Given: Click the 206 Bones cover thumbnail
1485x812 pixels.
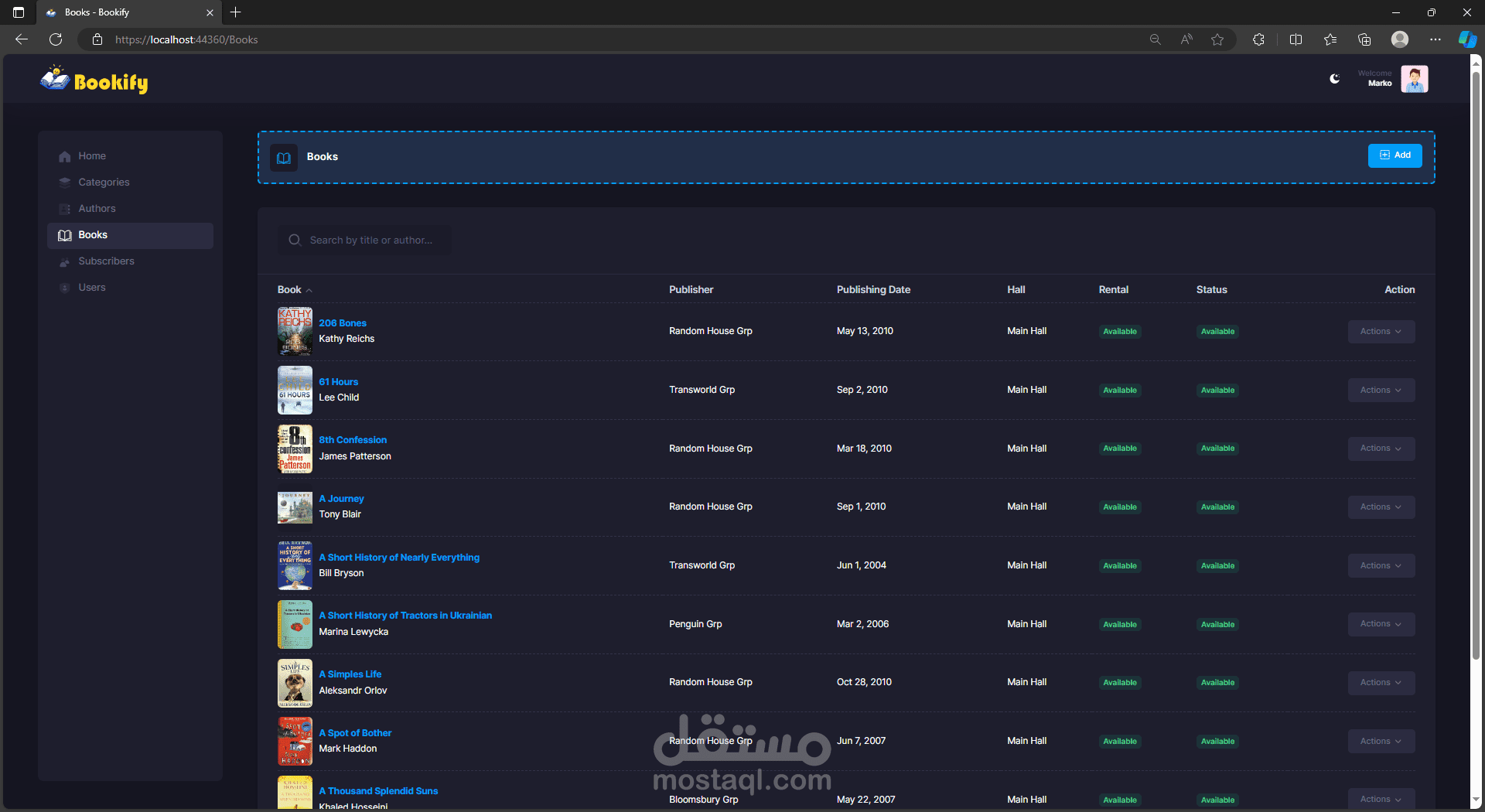Looking at the screenshot, I should pos(295,331).
